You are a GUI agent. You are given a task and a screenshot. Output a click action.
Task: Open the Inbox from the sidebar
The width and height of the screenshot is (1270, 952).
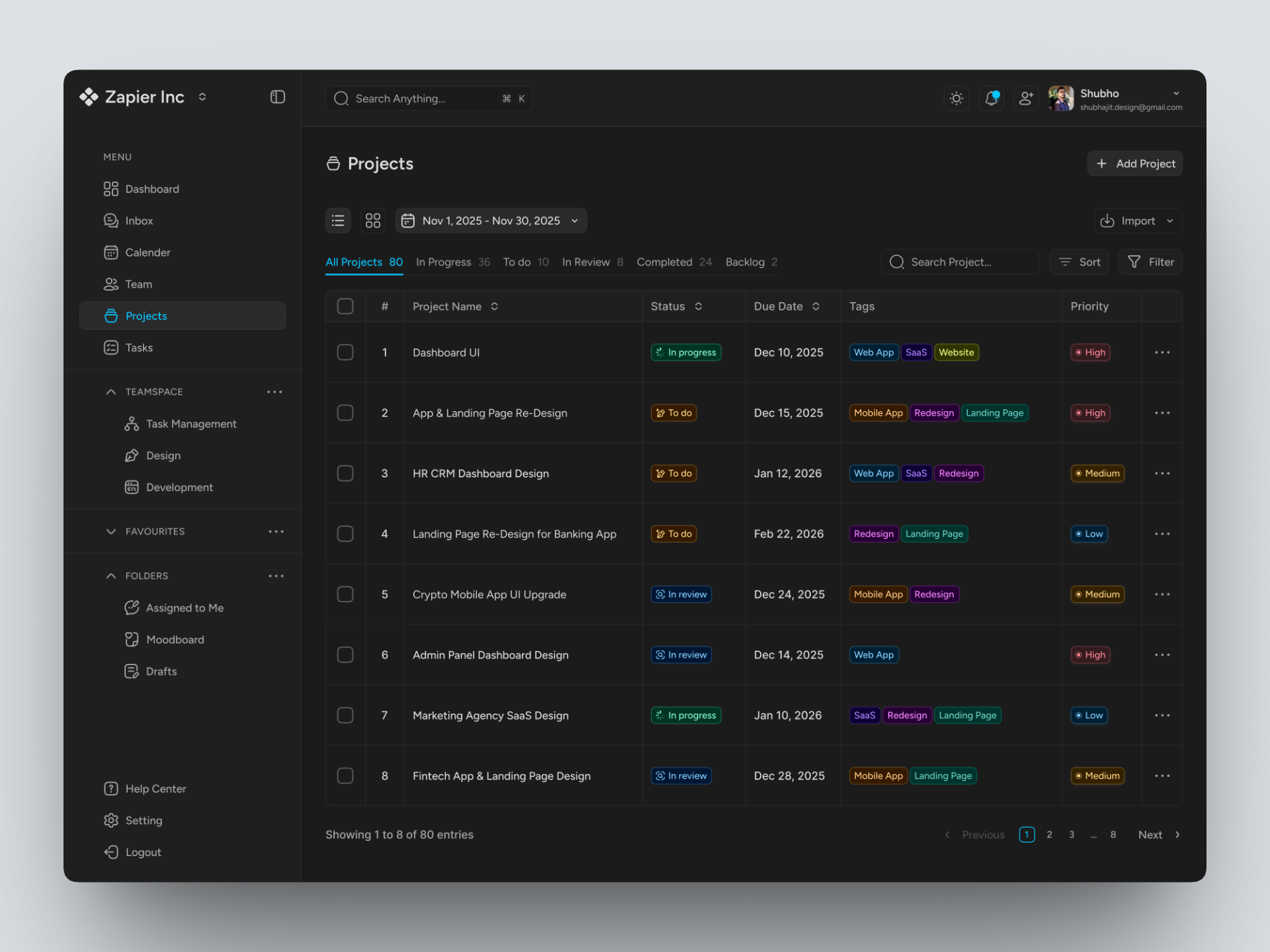(139, 220)
